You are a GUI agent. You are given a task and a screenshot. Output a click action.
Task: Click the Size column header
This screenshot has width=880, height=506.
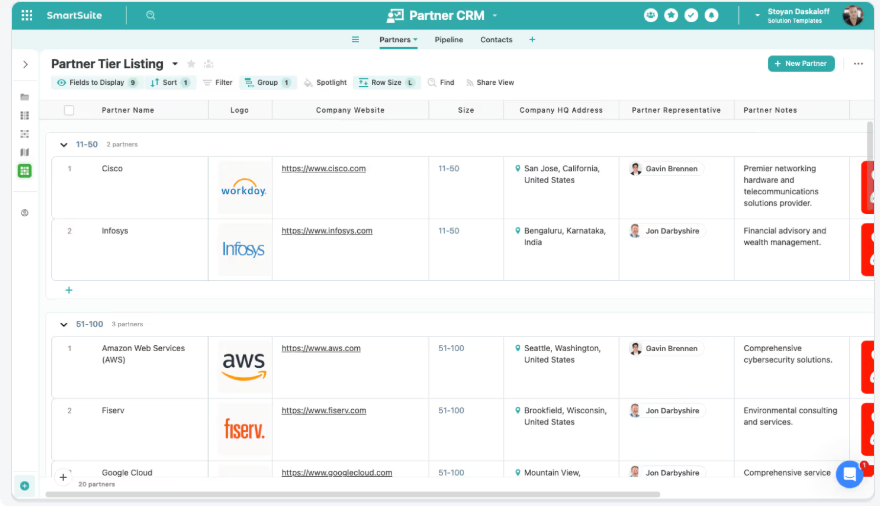pyautogui.click(x=466, y=110)
